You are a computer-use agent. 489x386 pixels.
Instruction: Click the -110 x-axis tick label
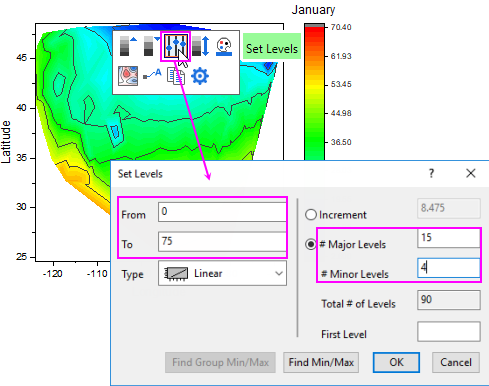coord(97,274)
